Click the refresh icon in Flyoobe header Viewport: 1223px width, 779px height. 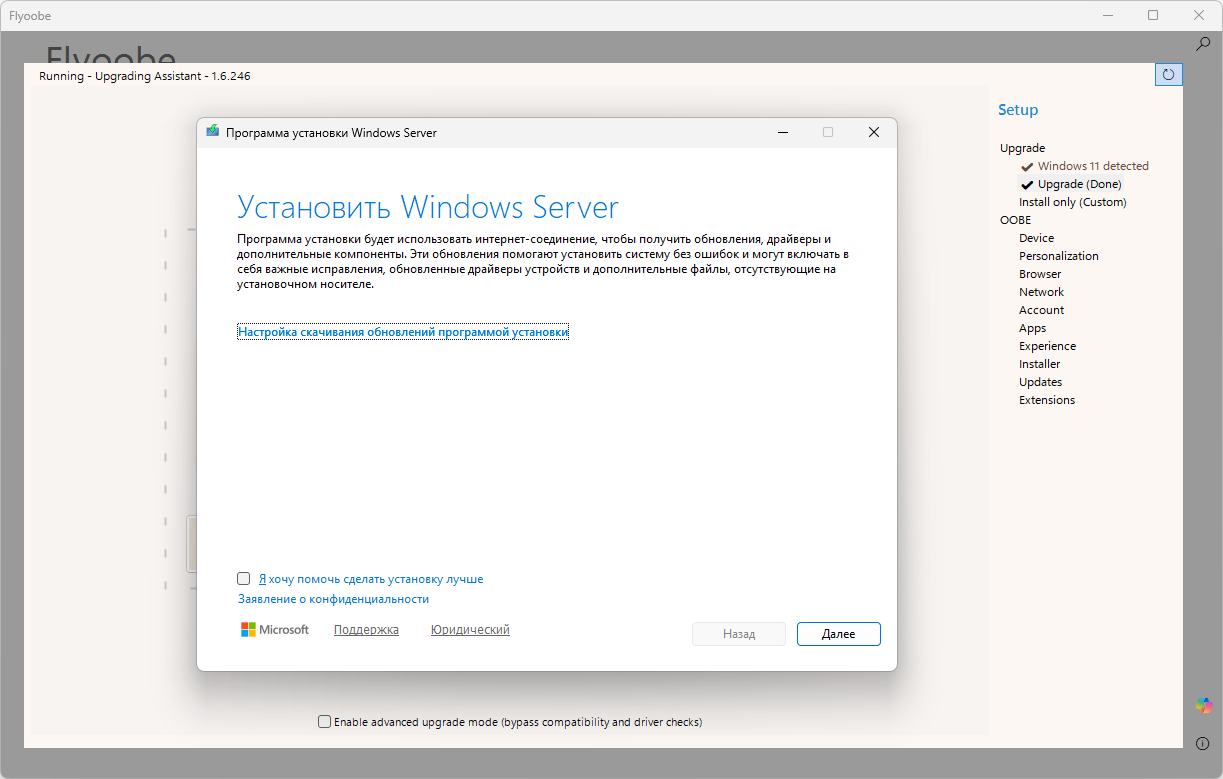click(x=1168, y=74)
